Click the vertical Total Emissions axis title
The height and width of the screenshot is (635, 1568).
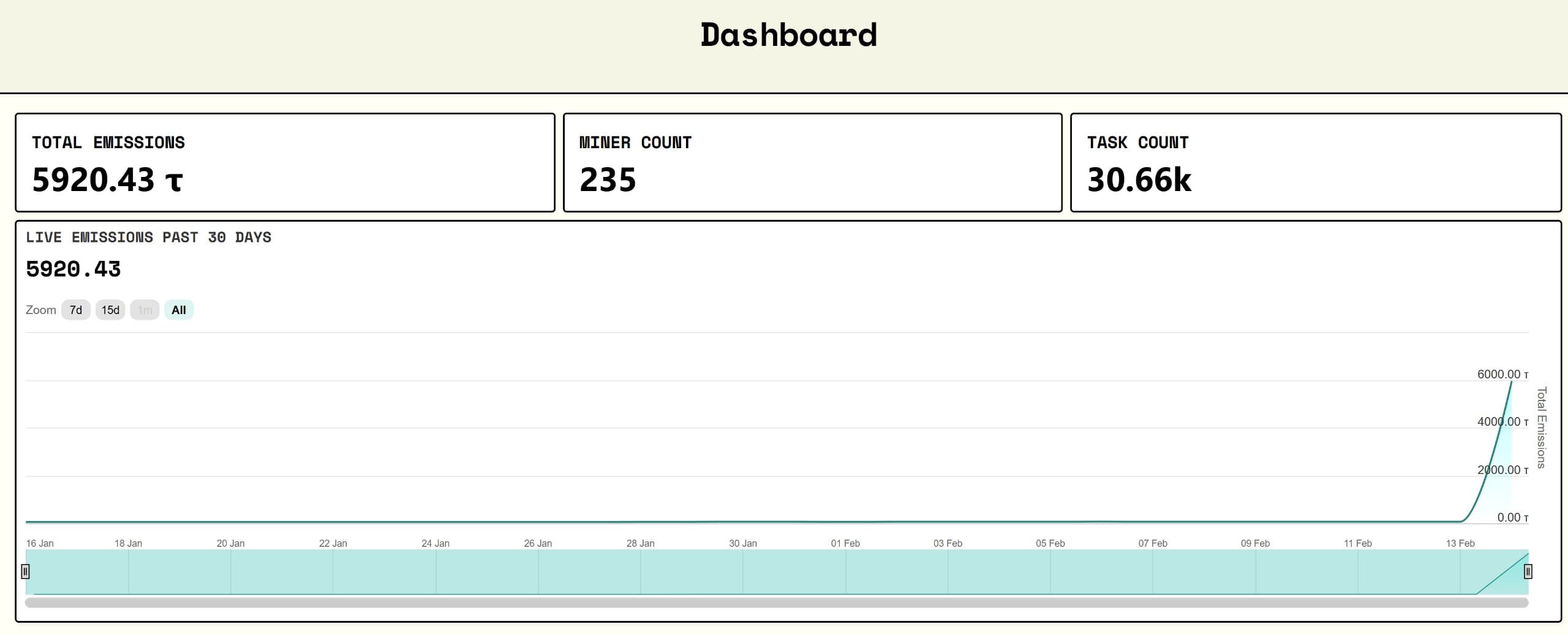click(1541, 427)
